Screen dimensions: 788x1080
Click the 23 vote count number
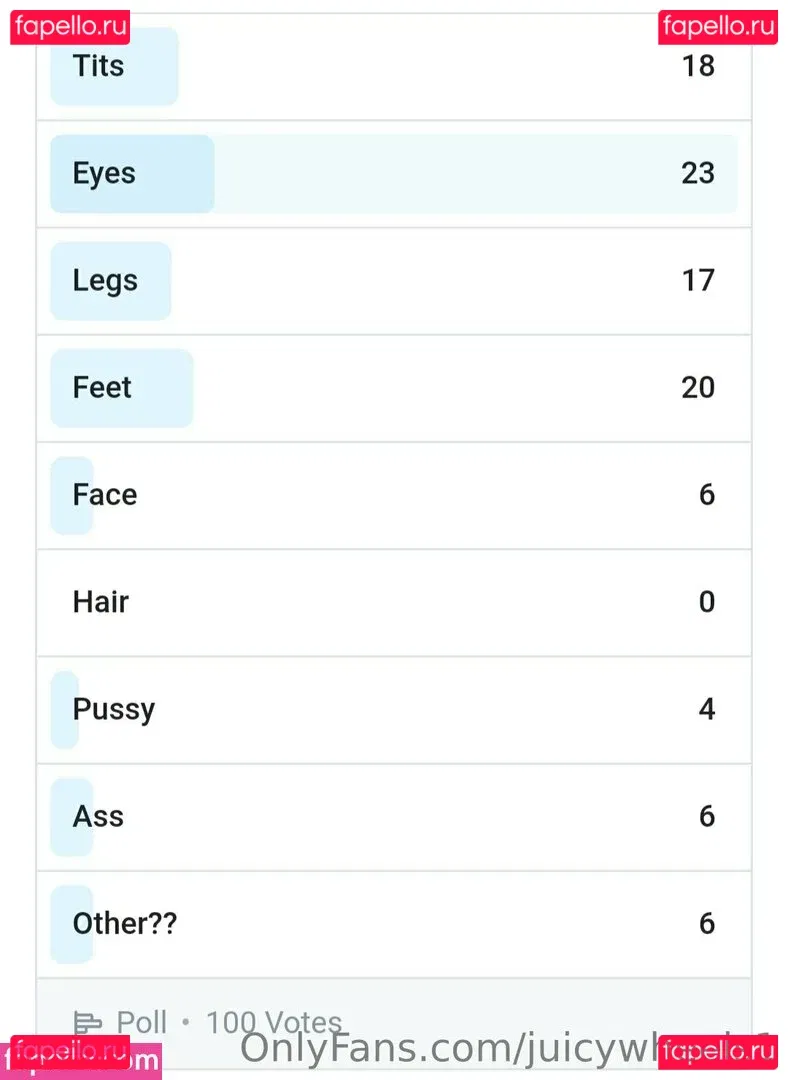(x=698, y=173)
